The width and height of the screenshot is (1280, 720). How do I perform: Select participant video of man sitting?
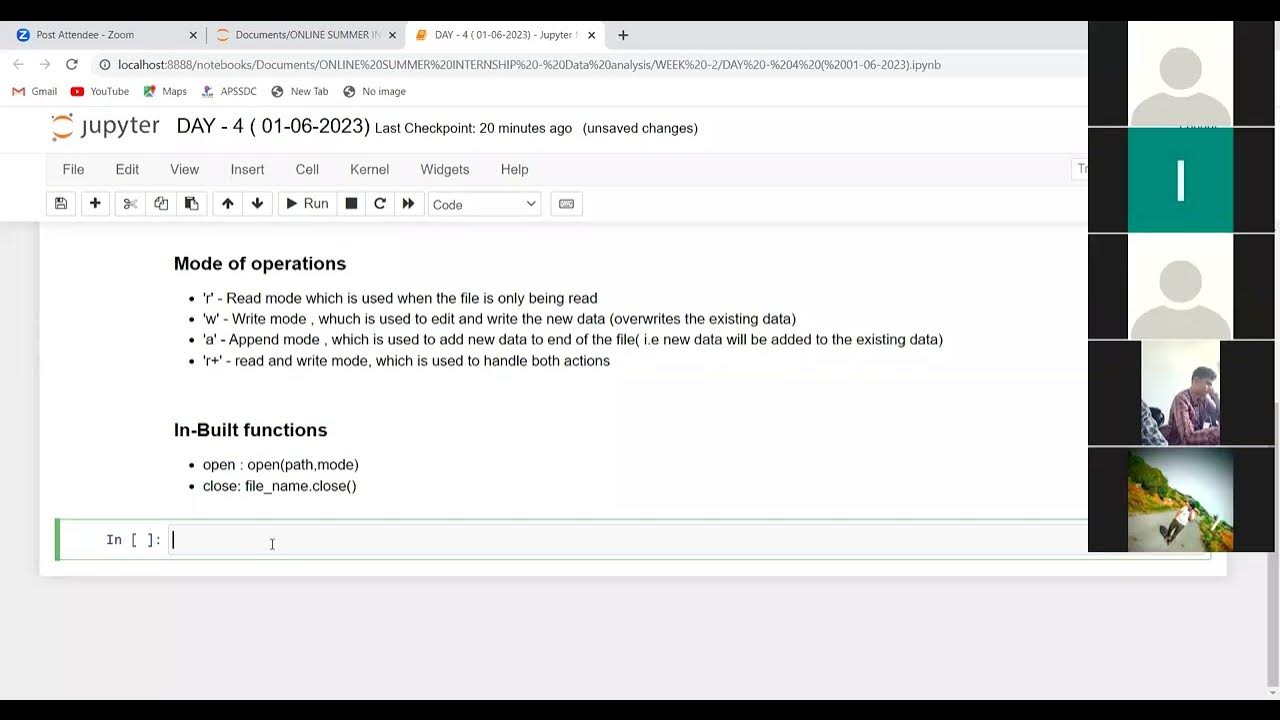point(1180,393)
